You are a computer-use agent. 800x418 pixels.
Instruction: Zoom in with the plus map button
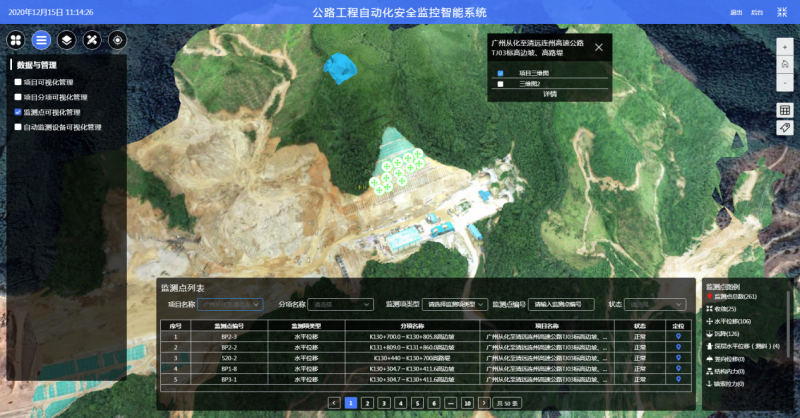785,48
